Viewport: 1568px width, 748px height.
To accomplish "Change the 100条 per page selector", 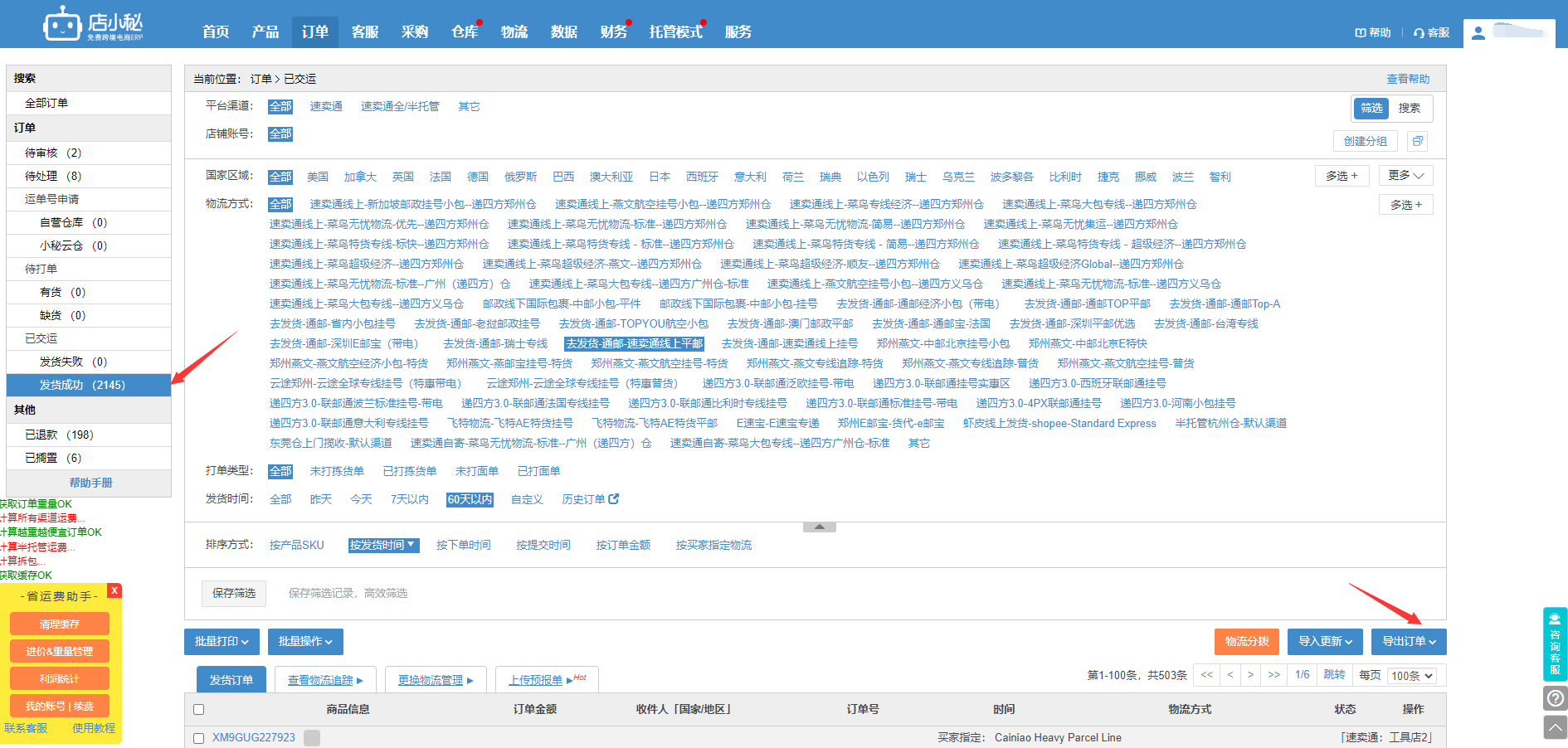I will tap(1412, 676).
